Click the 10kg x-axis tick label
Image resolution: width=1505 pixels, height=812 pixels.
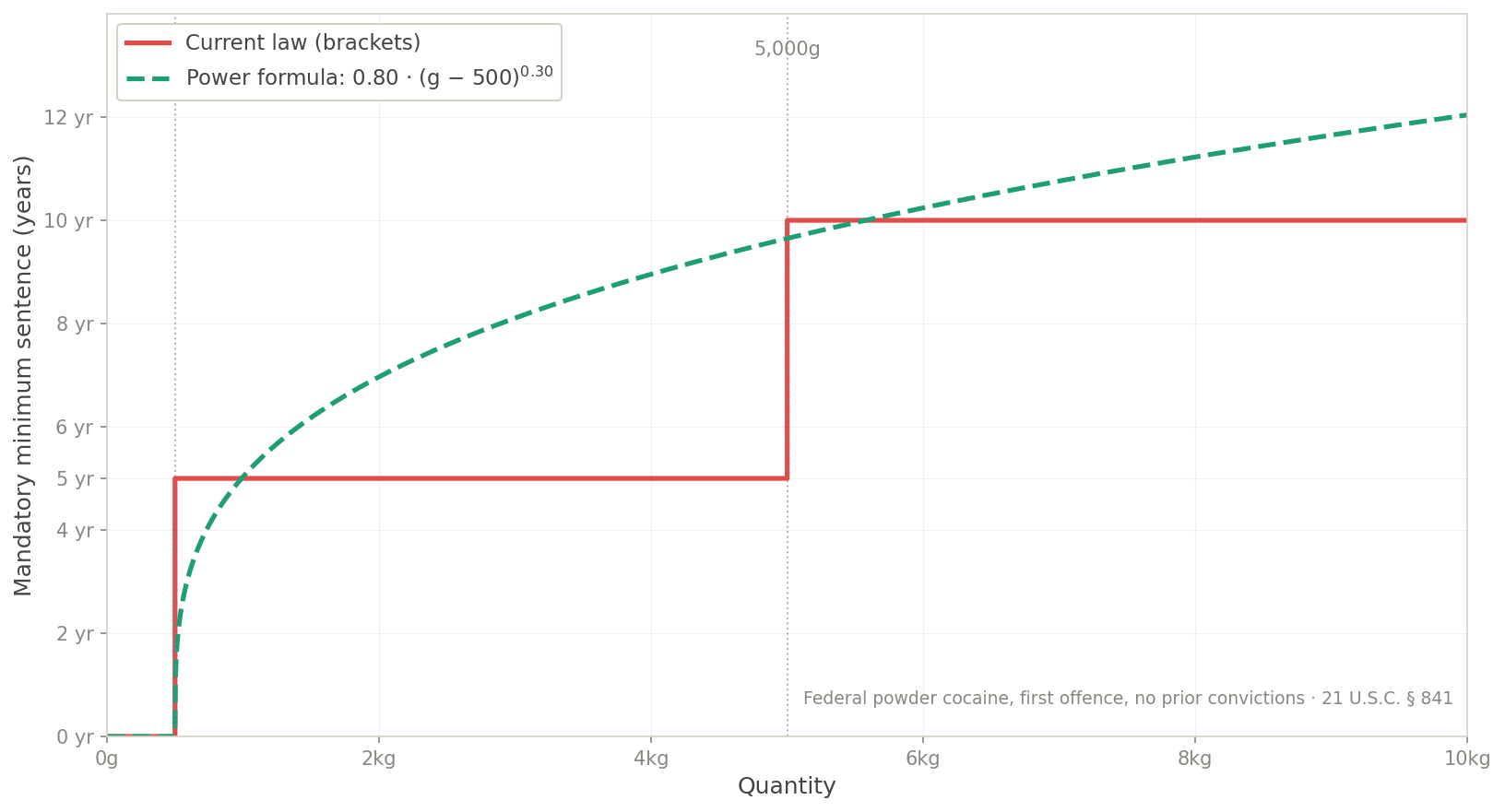click(1467, 759)
